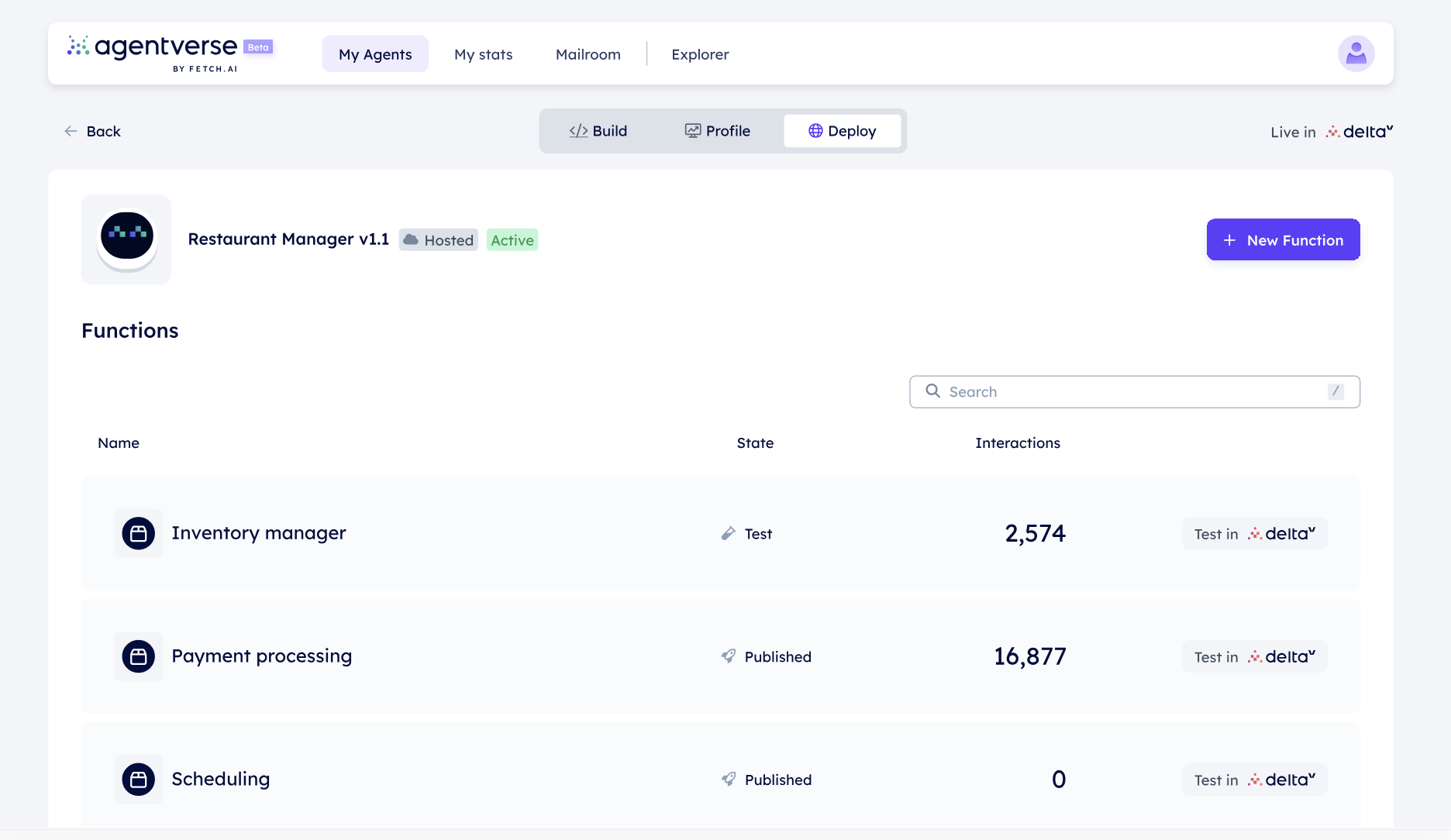
Task: Test Inventory manager in DeltaV
Action: [1255, 533]
